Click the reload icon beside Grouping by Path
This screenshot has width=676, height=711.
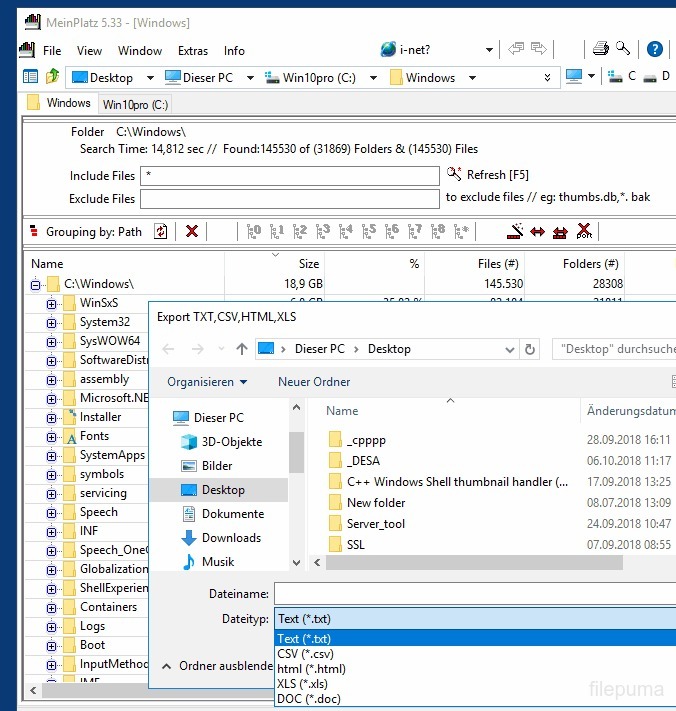coord(160,231)
